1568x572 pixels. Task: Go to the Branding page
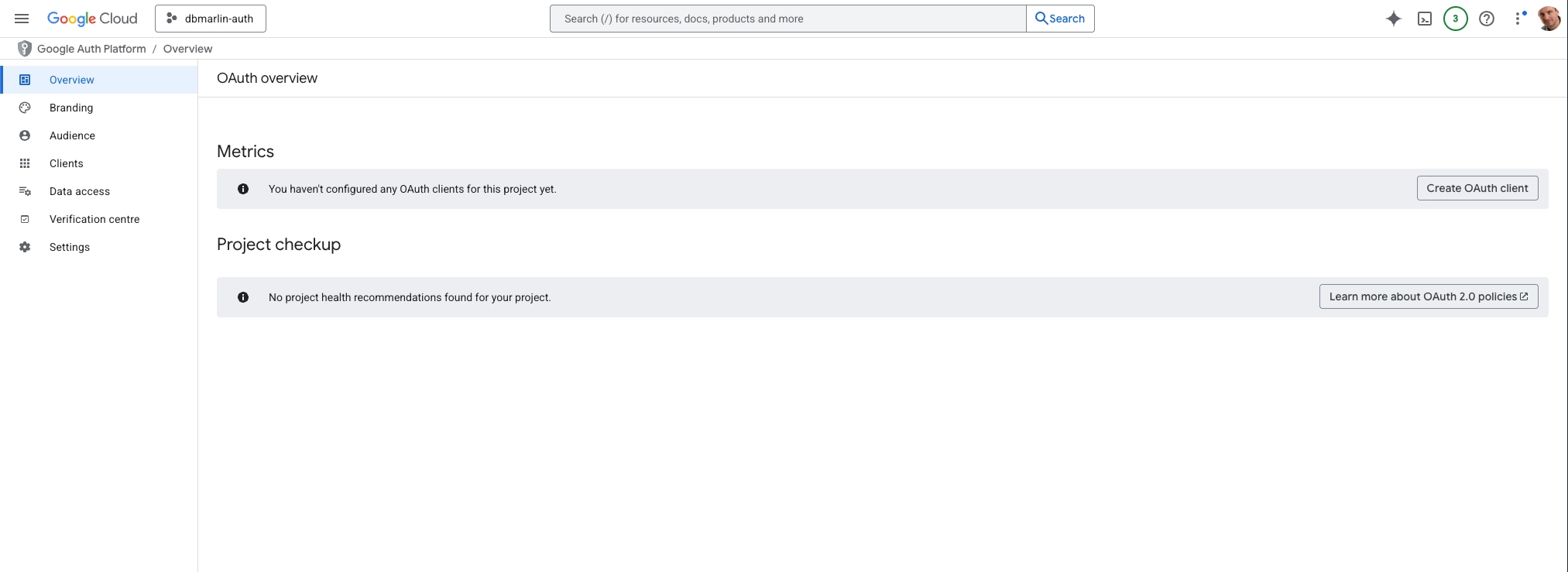71,108
